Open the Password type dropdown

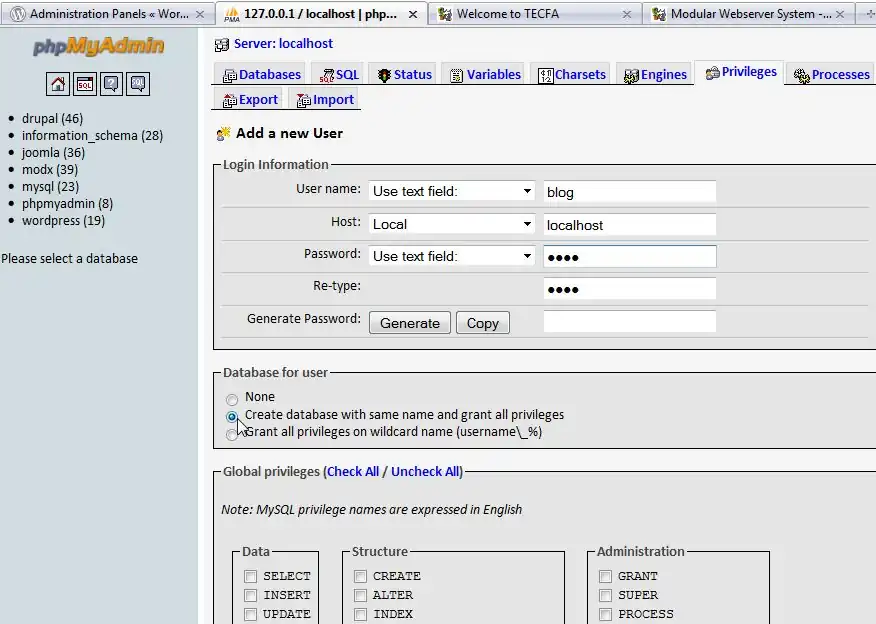pyautogui.click(x=452, y=256)
